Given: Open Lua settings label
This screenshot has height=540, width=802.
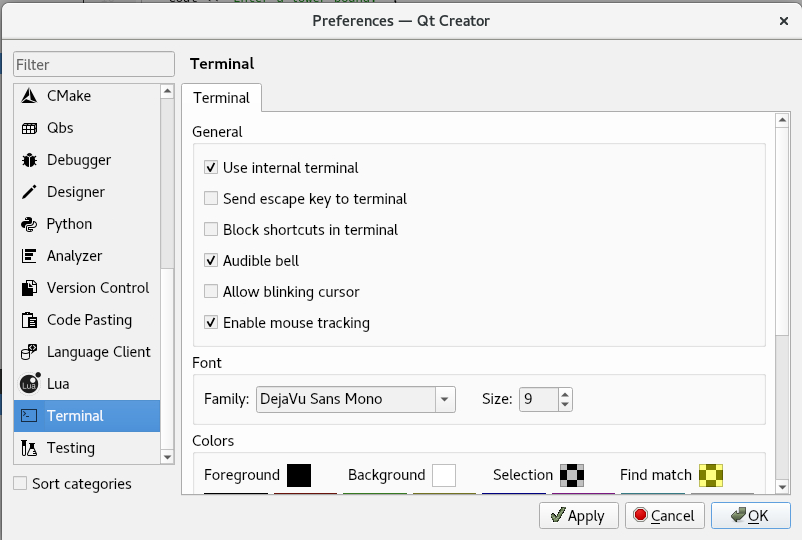Looking at the screenshot, I should point(58,384).
